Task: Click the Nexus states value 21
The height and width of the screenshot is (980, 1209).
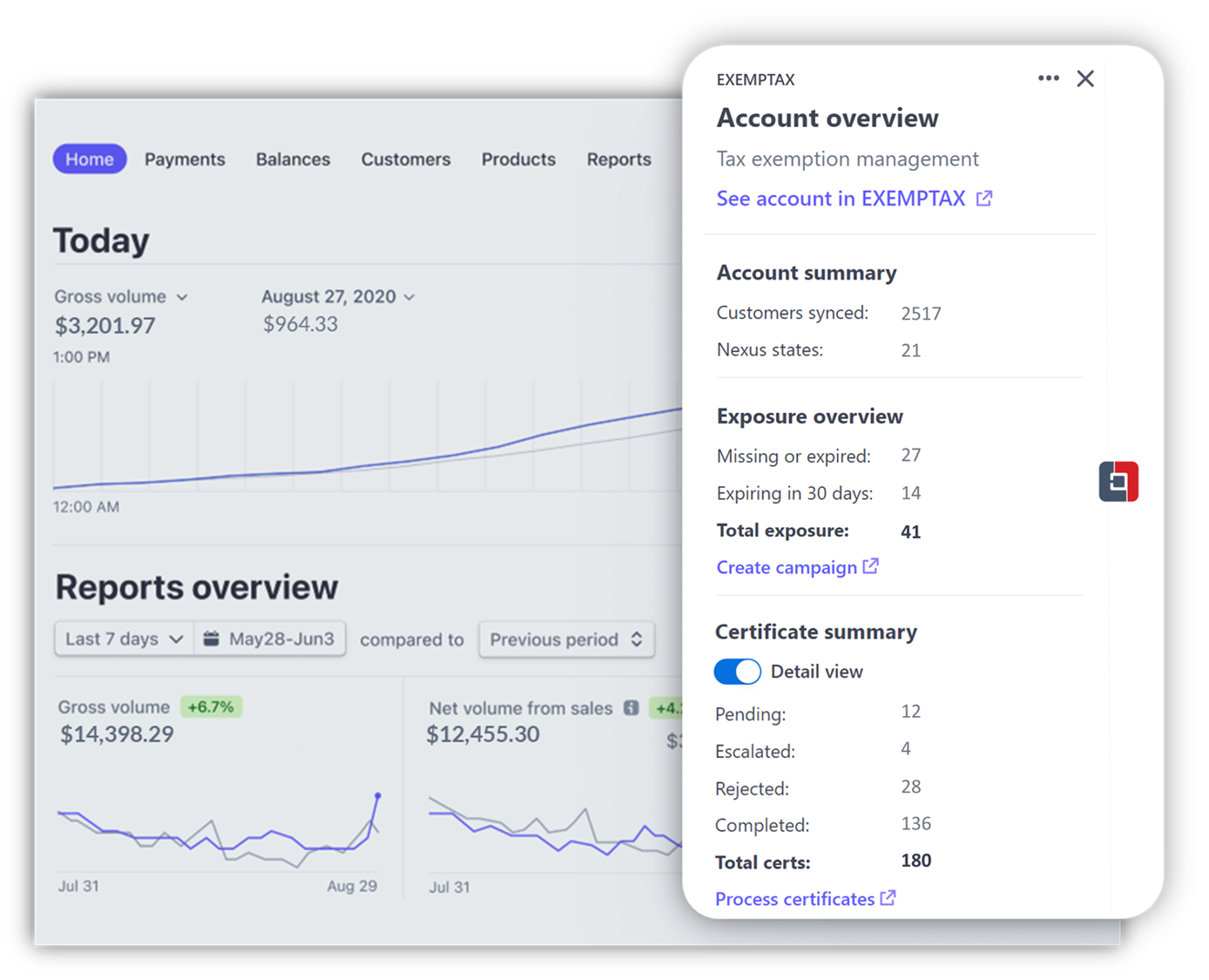Action: pos(910,350)
